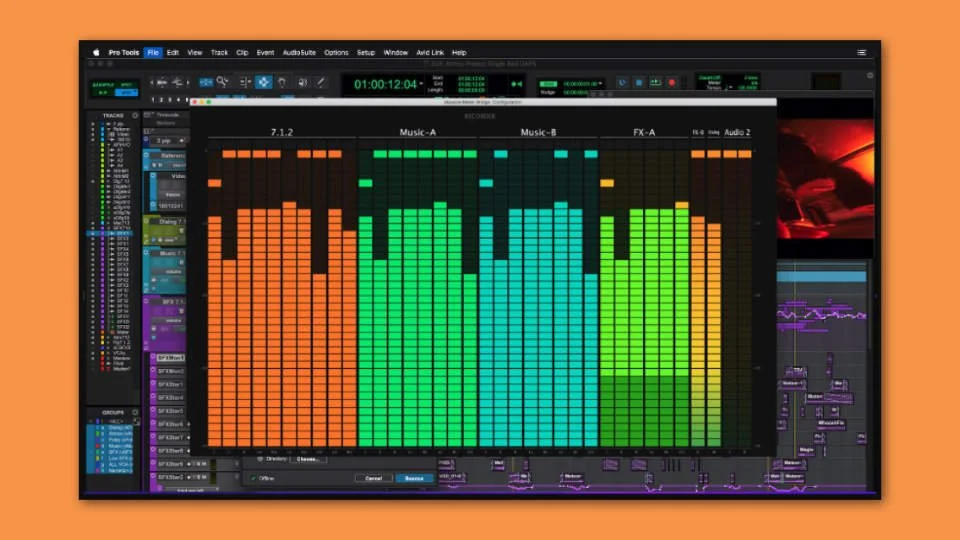This screenshot has height=540, width=960.
Task: Toggle Count Off in MIDI controls
Action: 710,78
